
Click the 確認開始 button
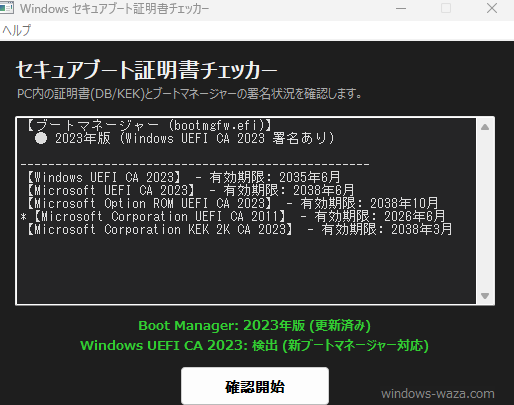[255, 386]
